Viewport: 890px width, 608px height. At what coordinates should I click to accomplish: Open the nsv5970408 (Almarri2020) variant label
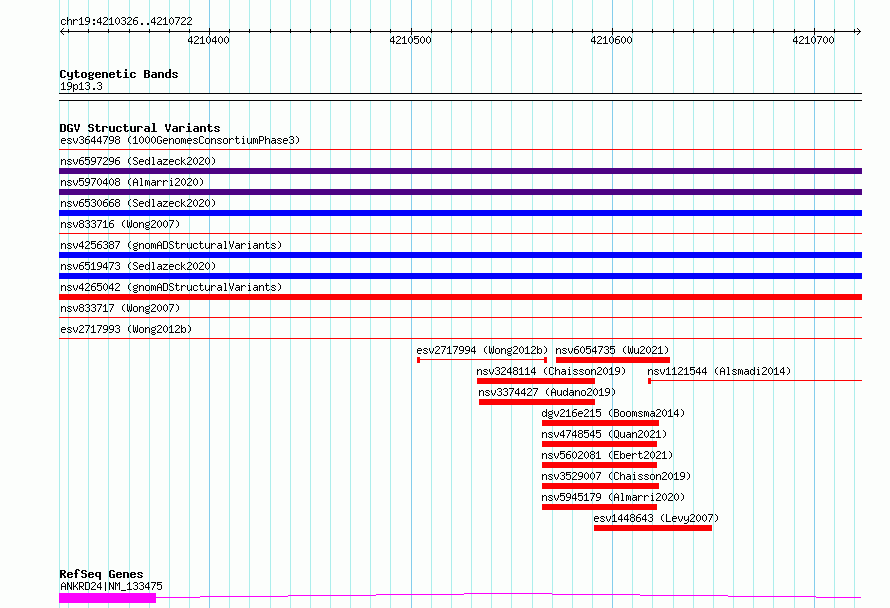132,182
